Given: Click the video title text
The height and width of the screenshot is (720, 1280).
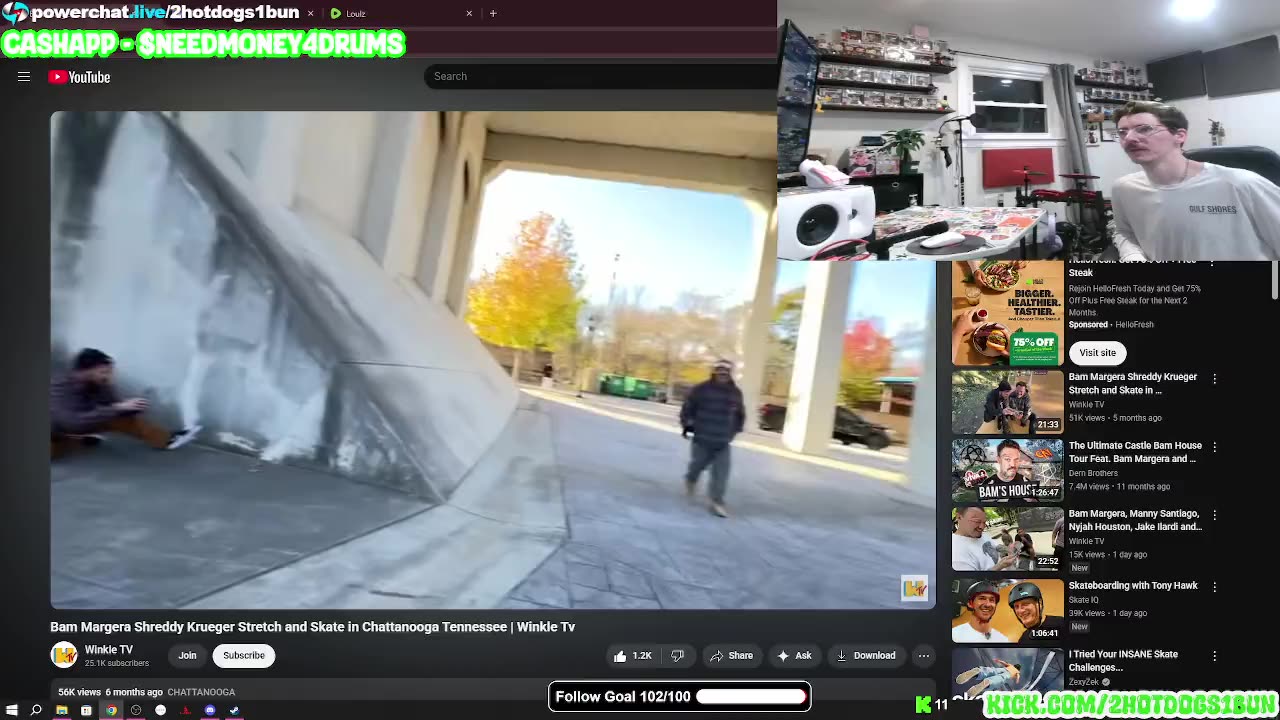Looking at the screenshot, I should coord(313,627).
